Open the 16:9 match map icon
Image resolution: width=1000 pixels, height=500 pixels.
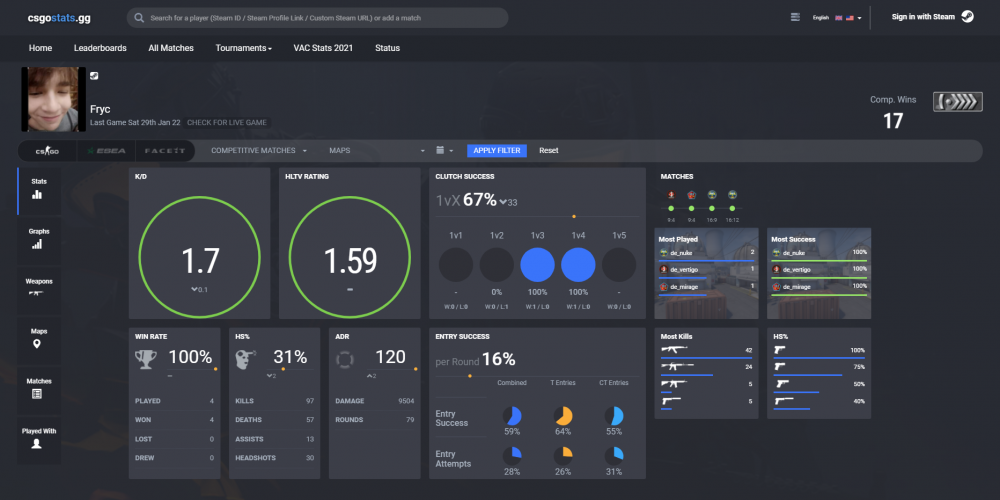click(x=712, y=195)
